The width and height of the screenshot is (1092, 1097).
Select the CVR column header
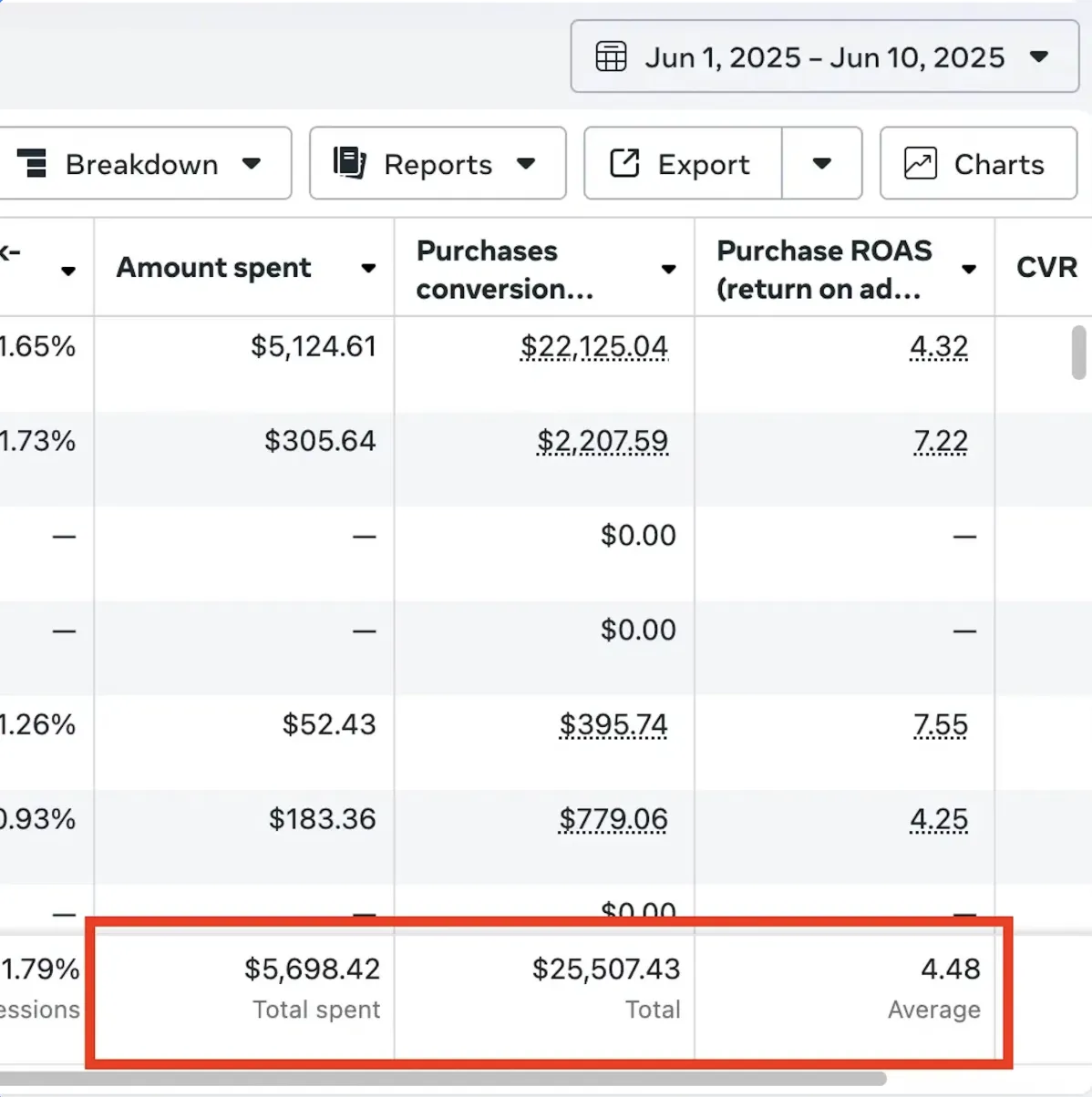point(1046,268)
